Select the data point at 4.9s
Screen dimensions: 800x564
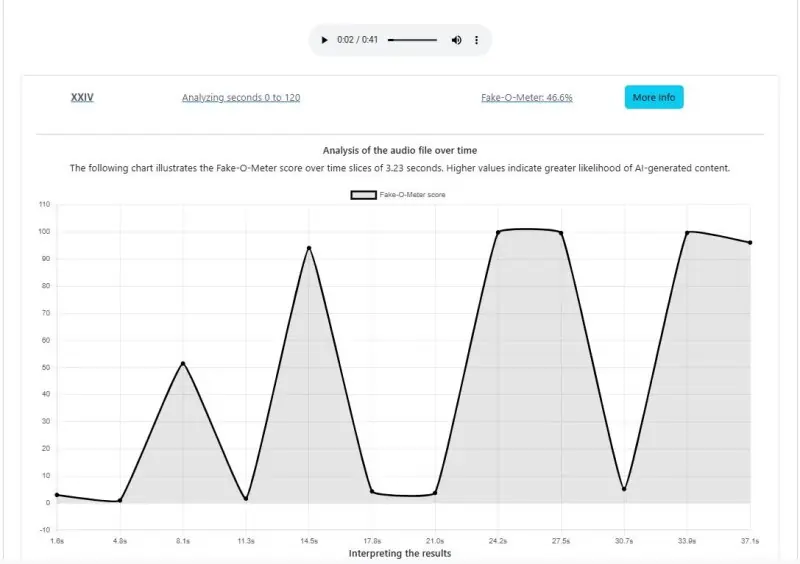click(x=120, y=501)
